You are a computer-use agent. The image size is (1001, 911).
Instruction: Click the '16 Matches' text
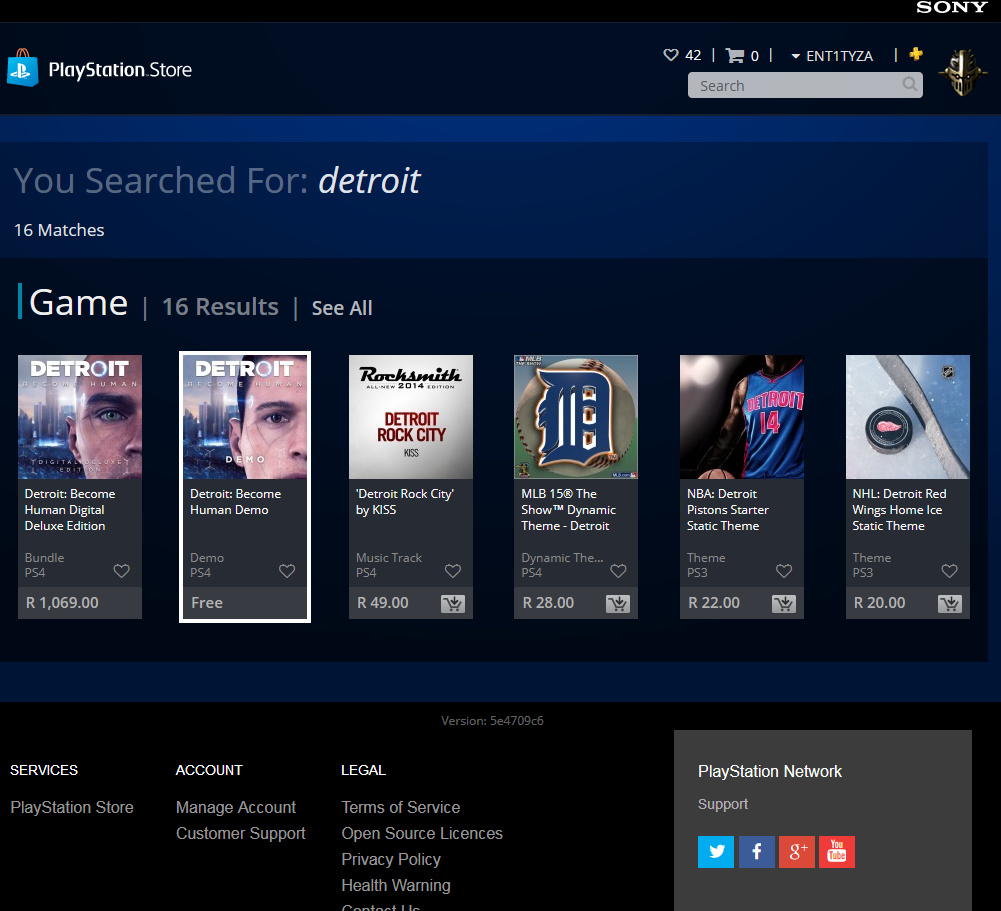click(59, 230)
